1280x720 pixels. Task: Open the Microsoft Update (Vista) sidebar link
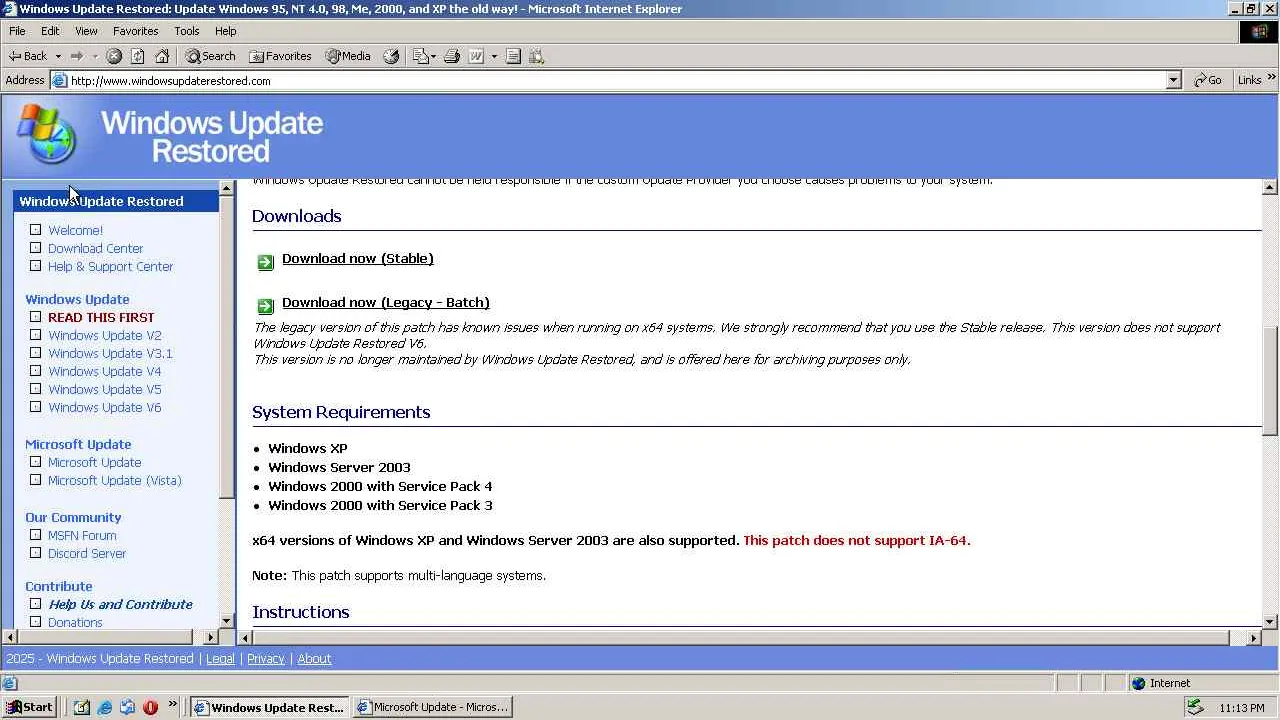(115, 480)
